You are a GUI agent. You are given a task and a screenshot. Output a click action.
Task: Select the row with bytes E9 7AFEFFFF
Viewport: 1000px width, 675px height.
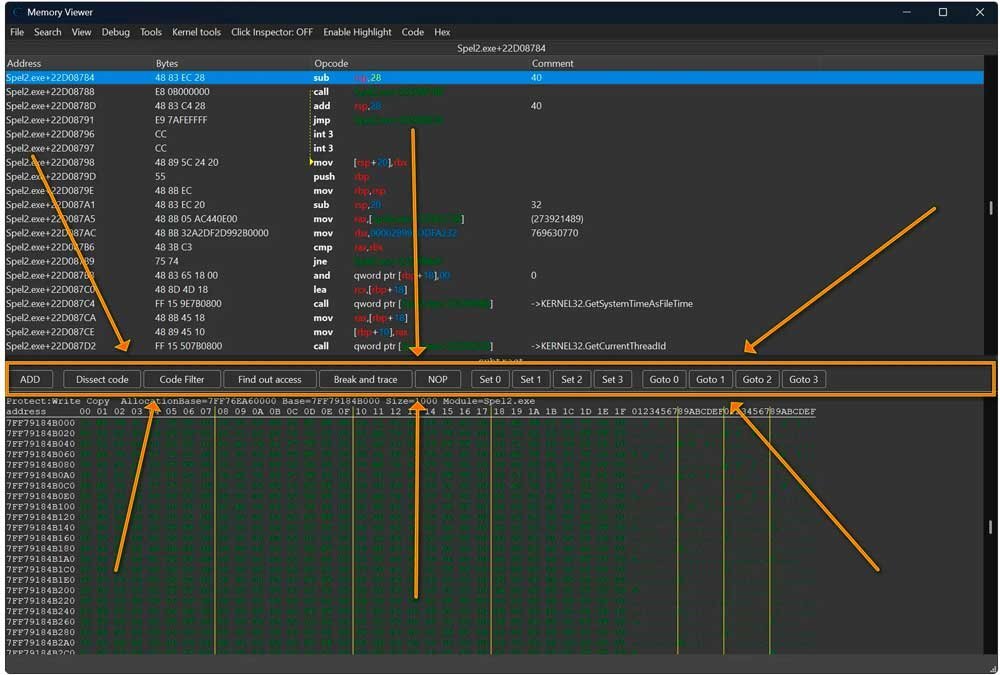click(494, 120)
